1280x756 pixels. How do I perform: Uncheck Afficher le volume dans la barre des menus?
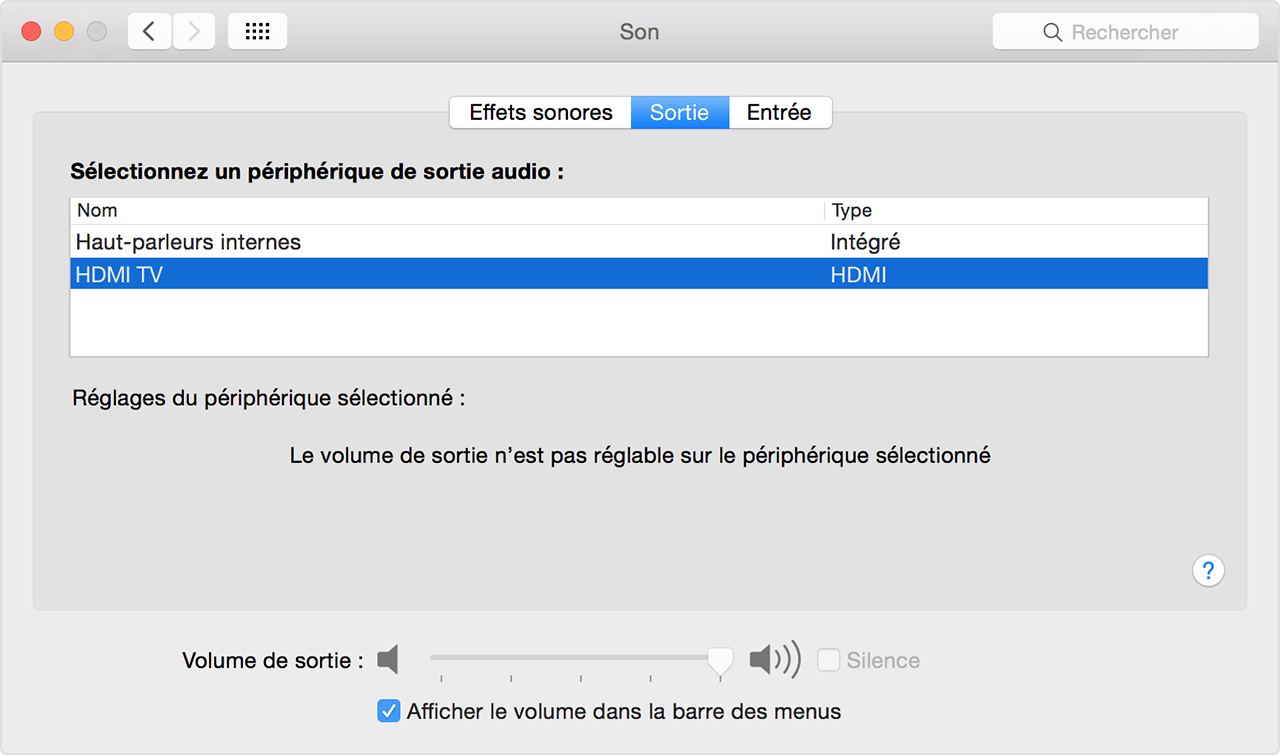click(x=389, y=712)
